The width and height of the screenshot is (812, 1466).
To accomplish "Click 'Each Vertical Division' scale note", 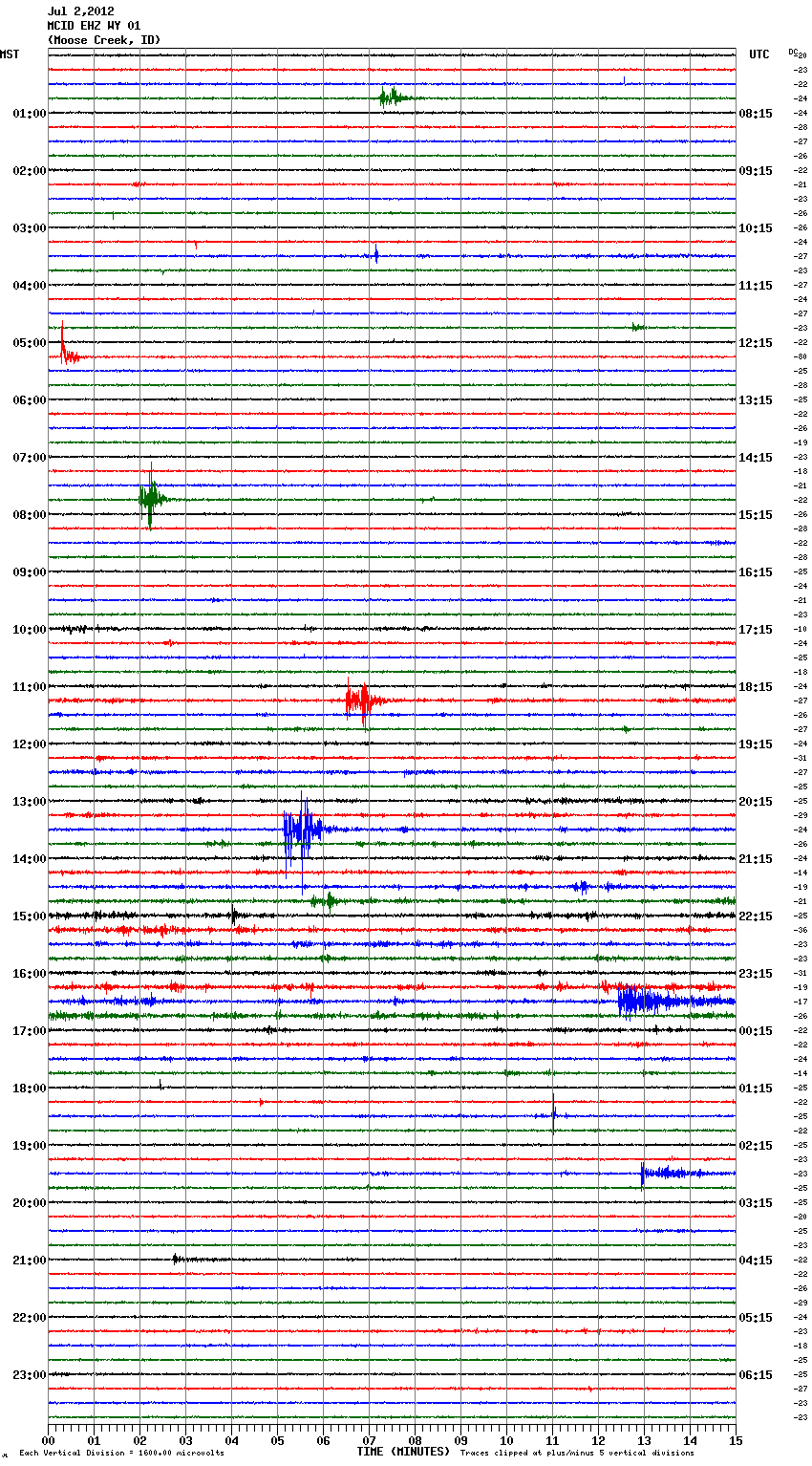I will [121, 1454].
